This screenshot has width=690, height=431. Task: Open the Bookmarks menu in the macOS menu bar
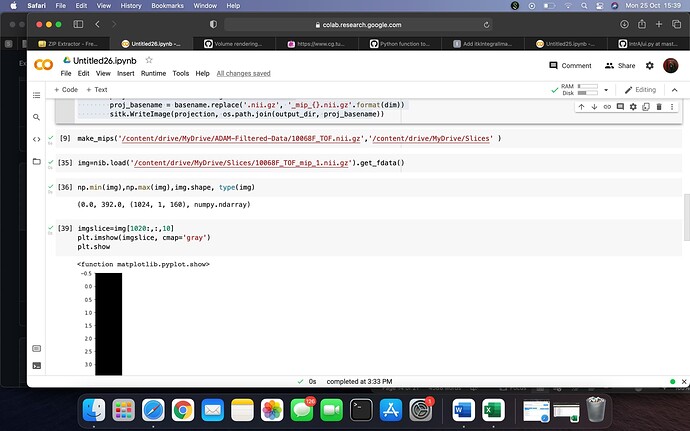(167, 6)
